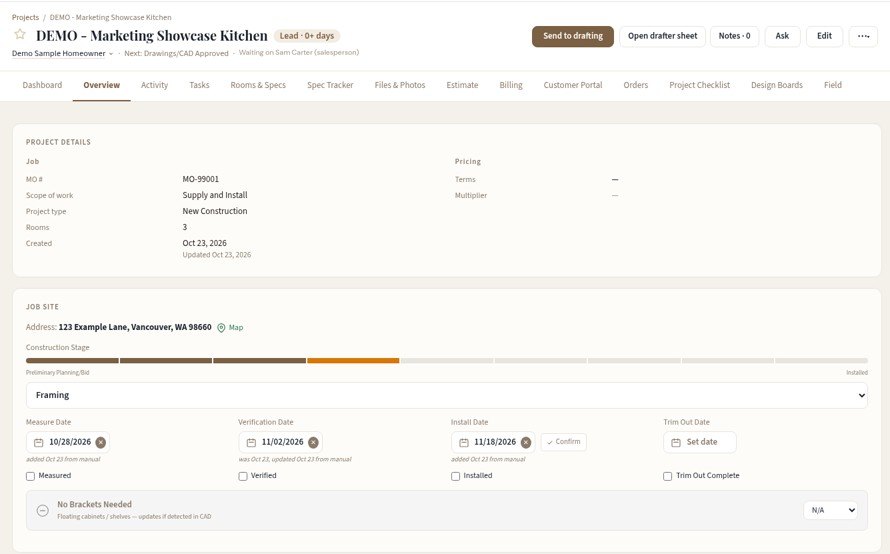Click the MO-99001 value
Viewport: 890px width, 554px height.
click(x=200, y=179)
